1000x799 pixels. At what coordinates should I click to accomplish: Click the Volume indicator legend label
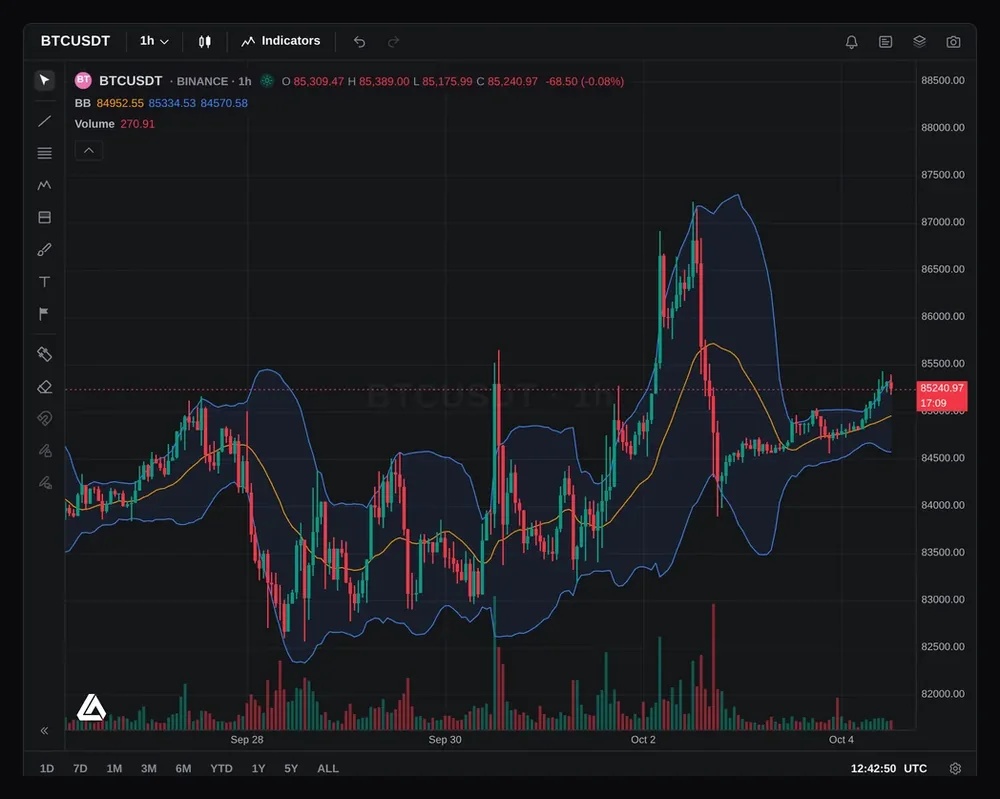(94, 124)
